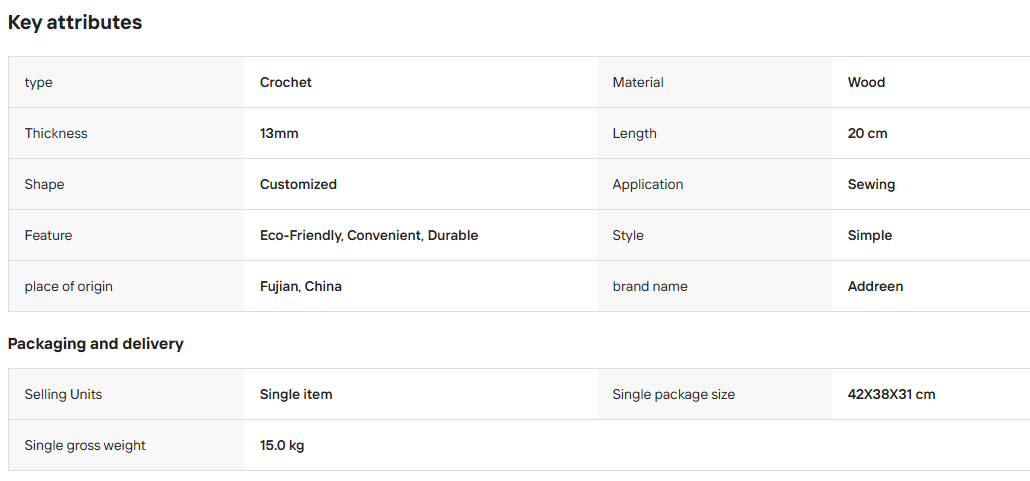Select the Simple style value

pyautogui.click(x=870, y=235)
